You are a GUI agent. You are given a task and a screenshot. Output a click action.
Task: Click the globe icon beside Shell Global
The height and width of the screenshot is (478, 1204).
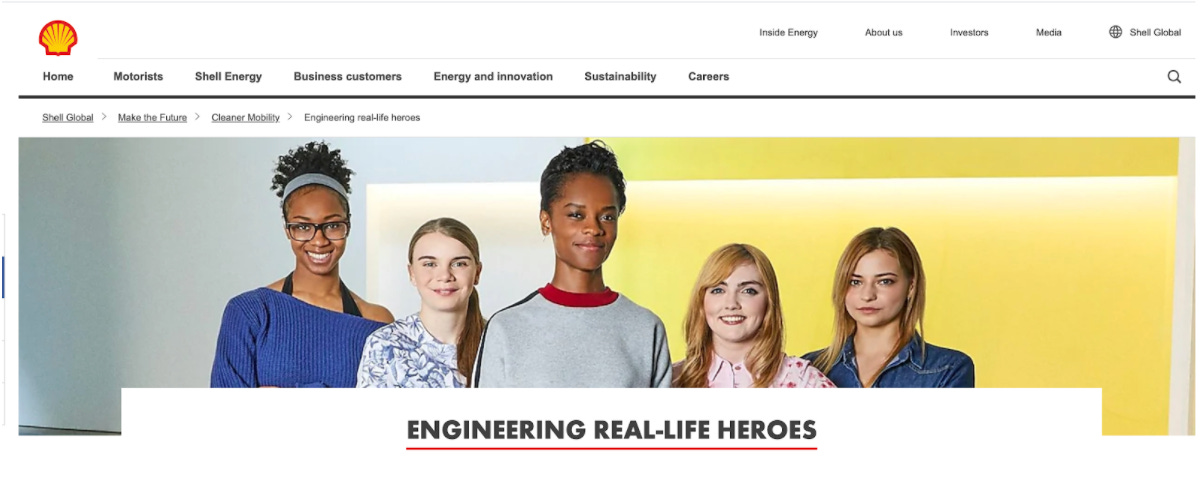(1116, 32)
